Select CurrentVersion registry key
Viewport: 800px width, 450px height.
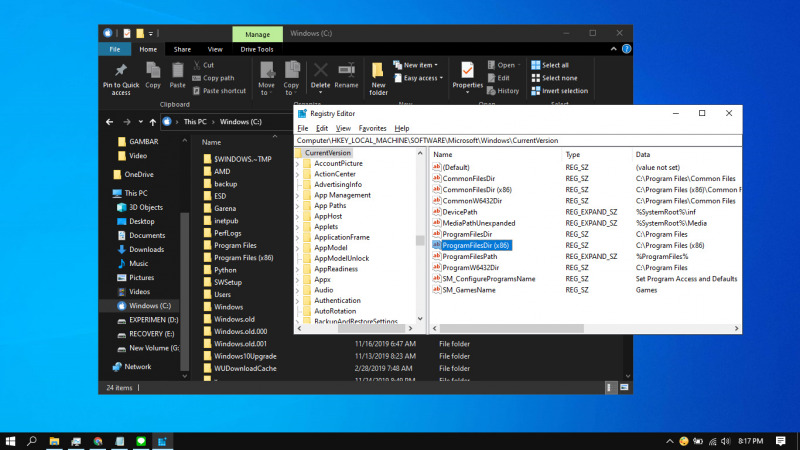(327, 153)
